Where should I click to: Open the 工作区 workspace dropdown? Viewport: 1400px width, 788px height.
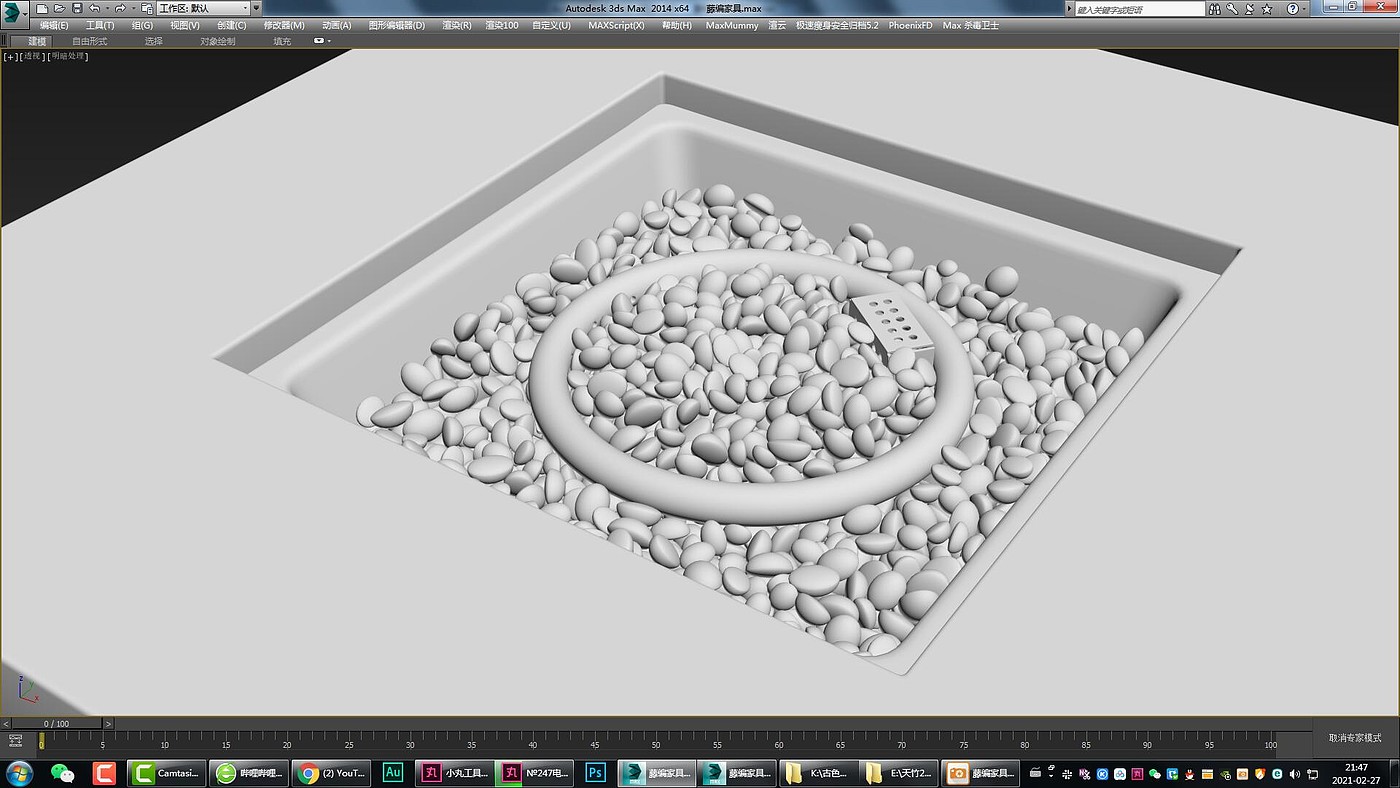[x=203, y=8]
